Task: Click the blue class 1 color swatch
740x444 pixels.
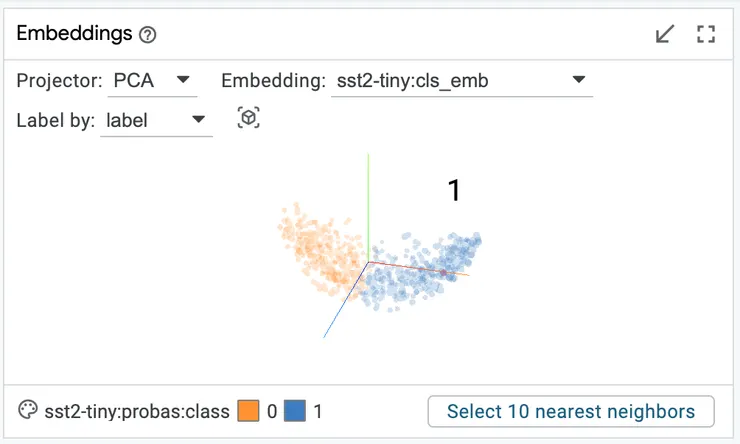Action: pyautogui.click(x=295, y=411)
